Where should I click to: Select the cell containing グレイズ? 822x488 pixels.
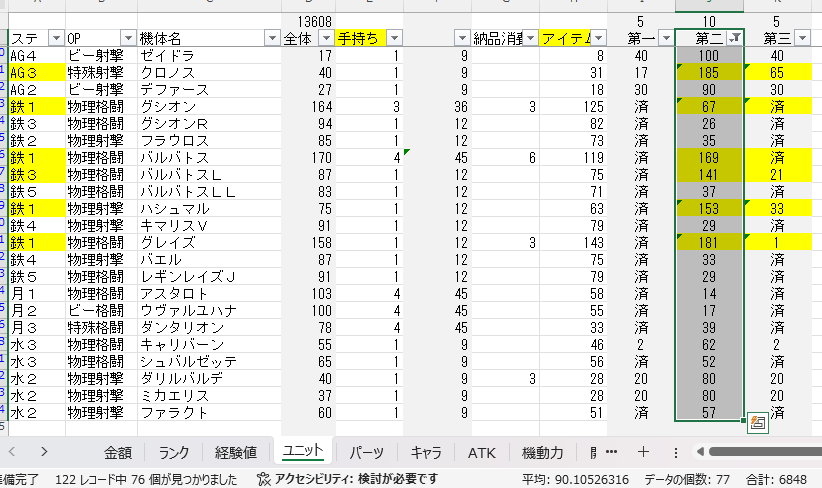click(x=209, y=243)
